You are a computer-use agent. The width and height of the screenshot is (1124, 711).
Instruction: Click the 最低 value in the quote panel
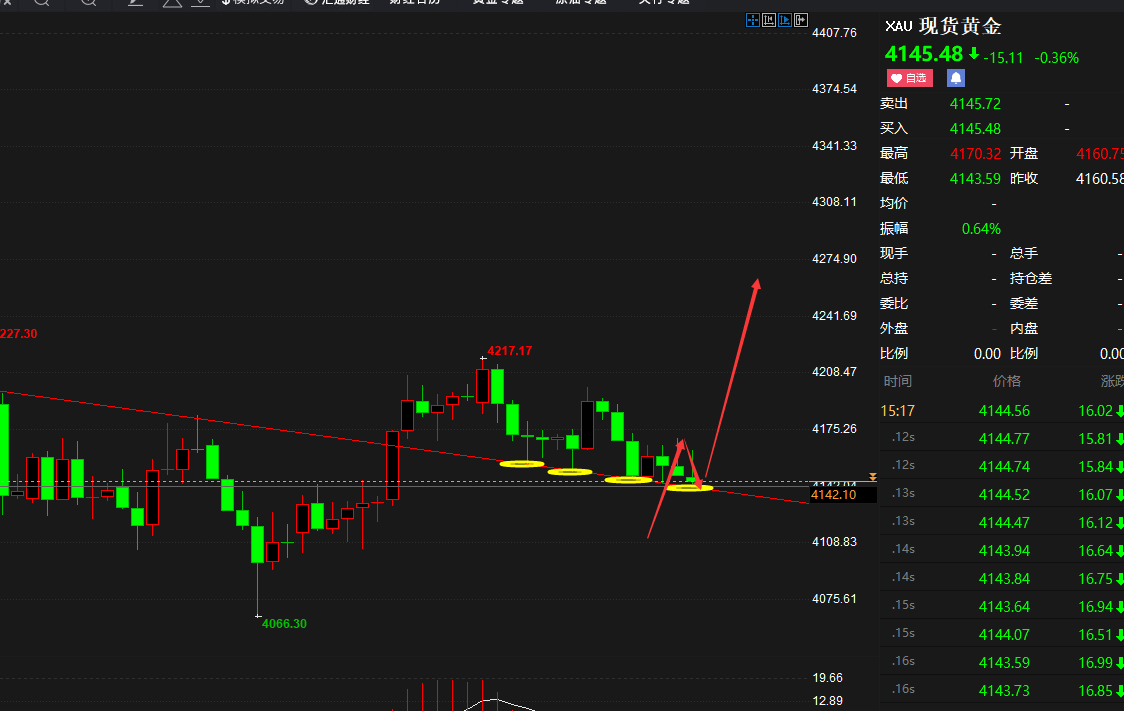975,178
